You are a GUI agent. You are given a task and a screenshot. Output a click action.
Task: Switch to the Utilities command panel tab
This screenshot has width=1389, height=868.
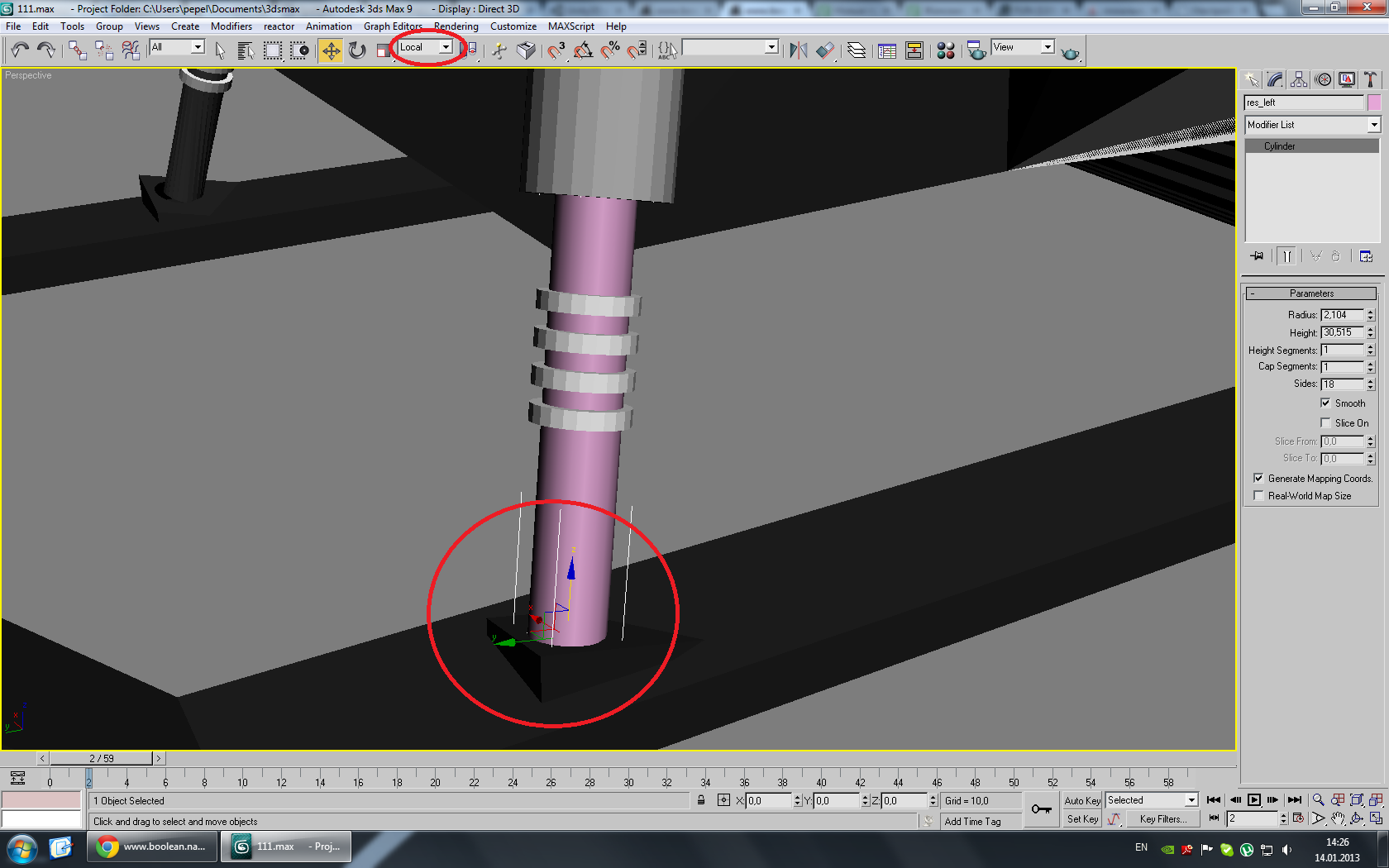tap(1371, 79)
